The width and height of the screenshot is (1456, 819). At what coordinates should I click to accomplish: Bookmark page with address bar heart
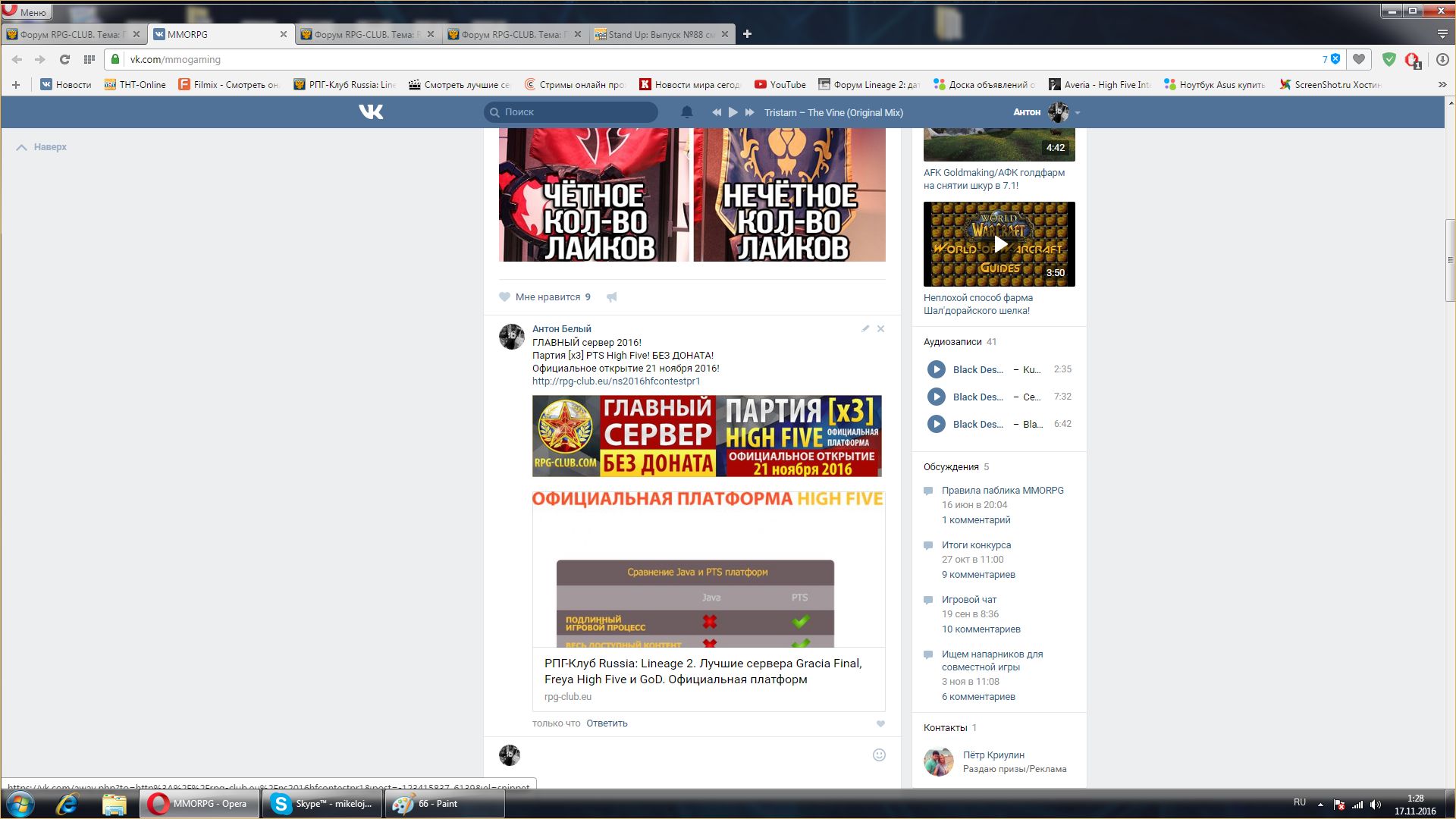[1359, 59]
